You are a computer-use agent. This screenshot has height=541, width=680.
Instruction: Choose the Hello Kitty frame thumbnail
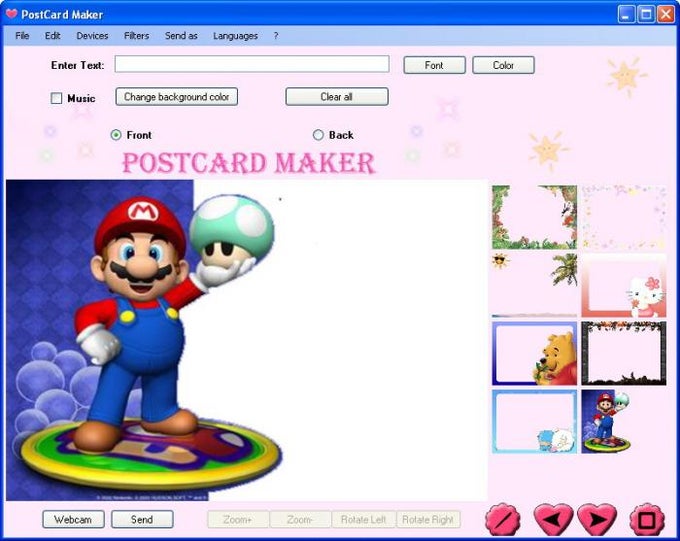(x=624, y=285)
